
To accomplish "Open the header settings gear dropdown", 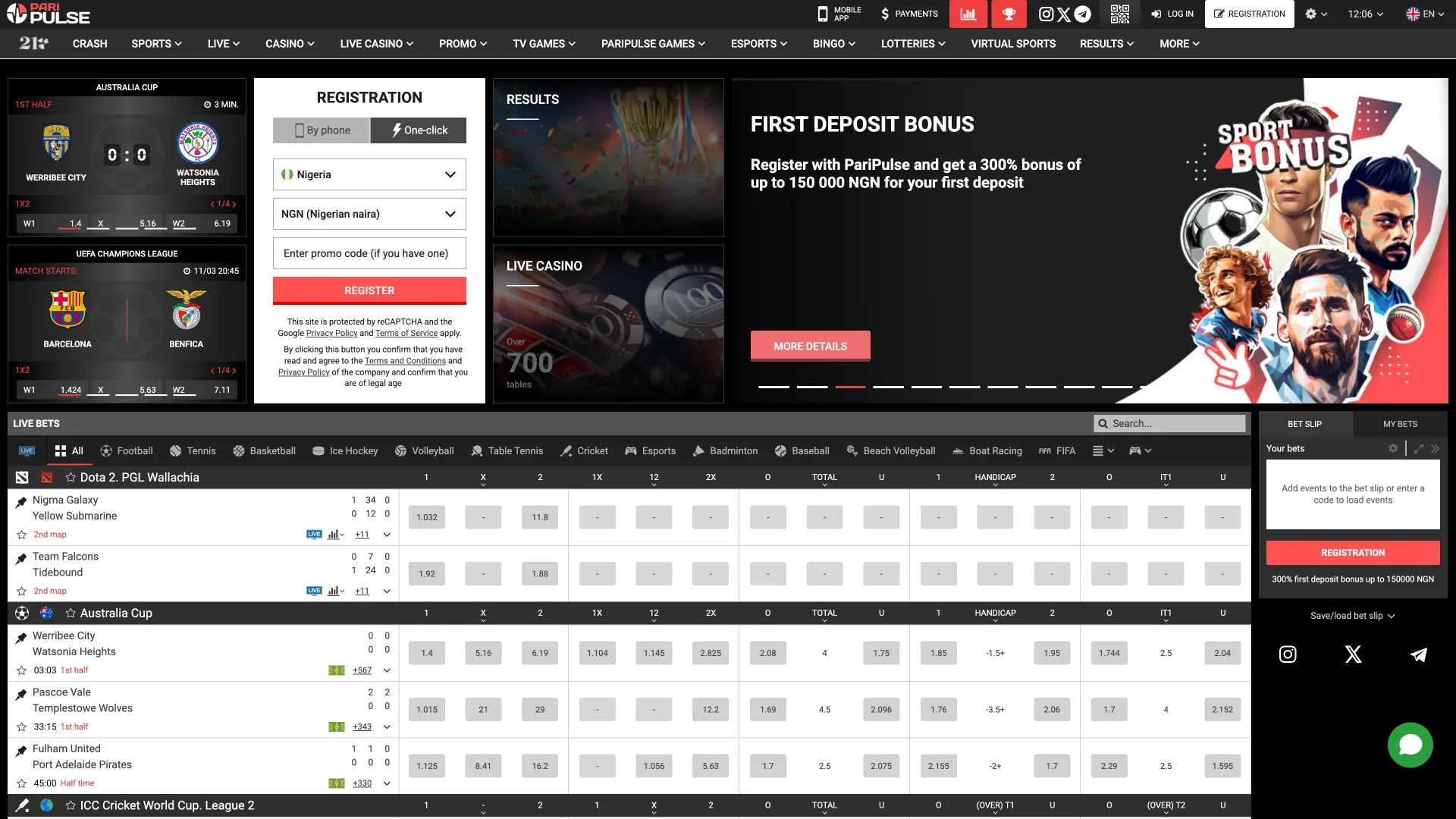I will [1316, 14].
